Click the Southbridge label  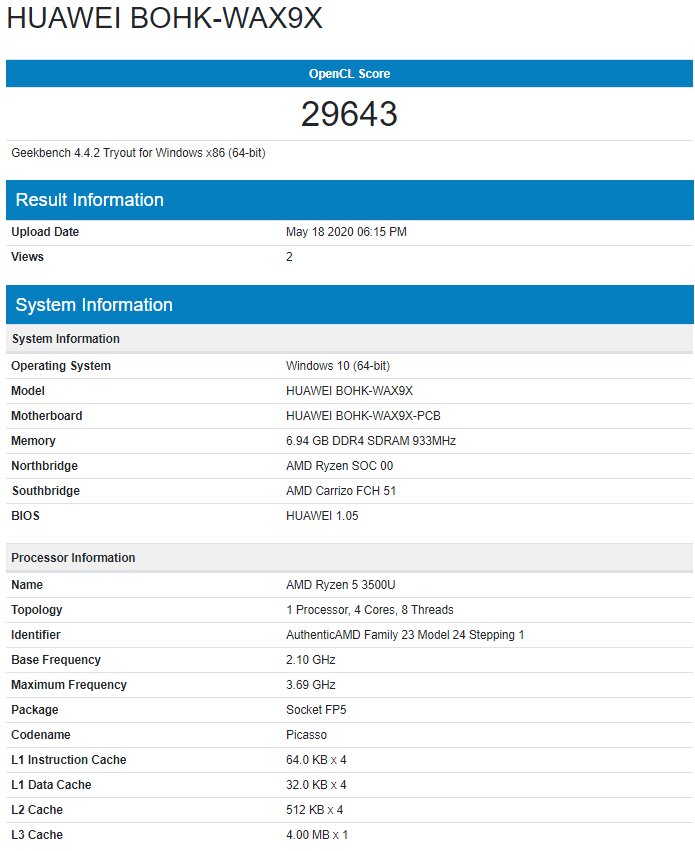(x=46, y=491)
